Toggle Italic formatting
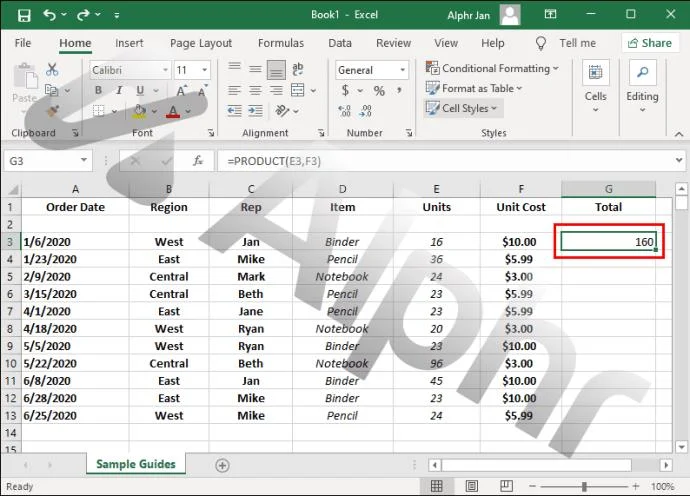This screenshot has height=496, width=690. coord(119,90)
